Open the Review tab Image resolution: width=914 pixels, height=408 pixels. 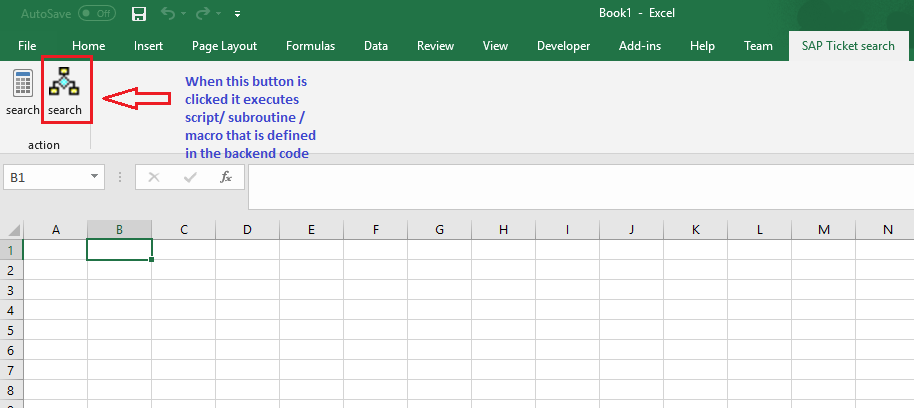(x=435, y=46)
